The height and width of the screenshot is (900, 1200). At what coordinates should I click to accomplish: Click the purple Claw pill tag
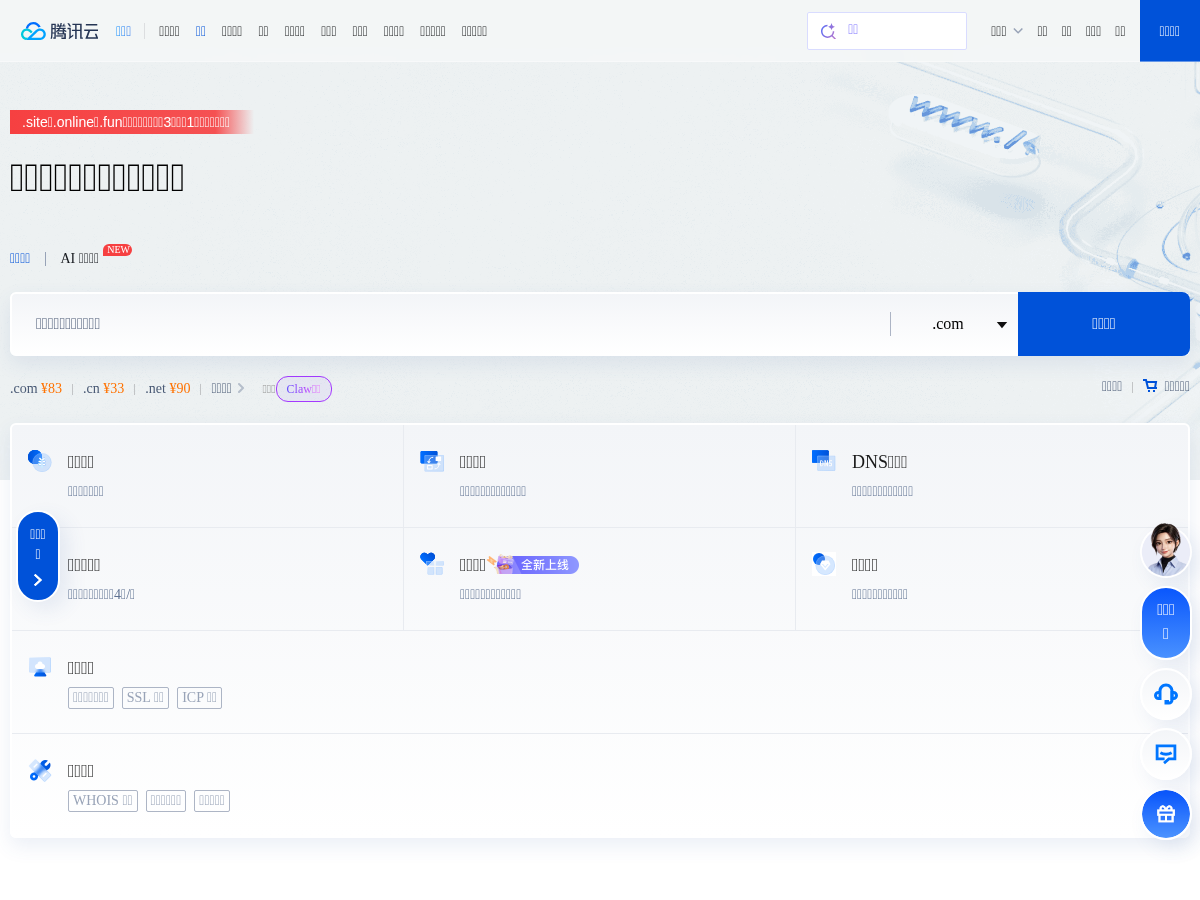click(303, 389)
